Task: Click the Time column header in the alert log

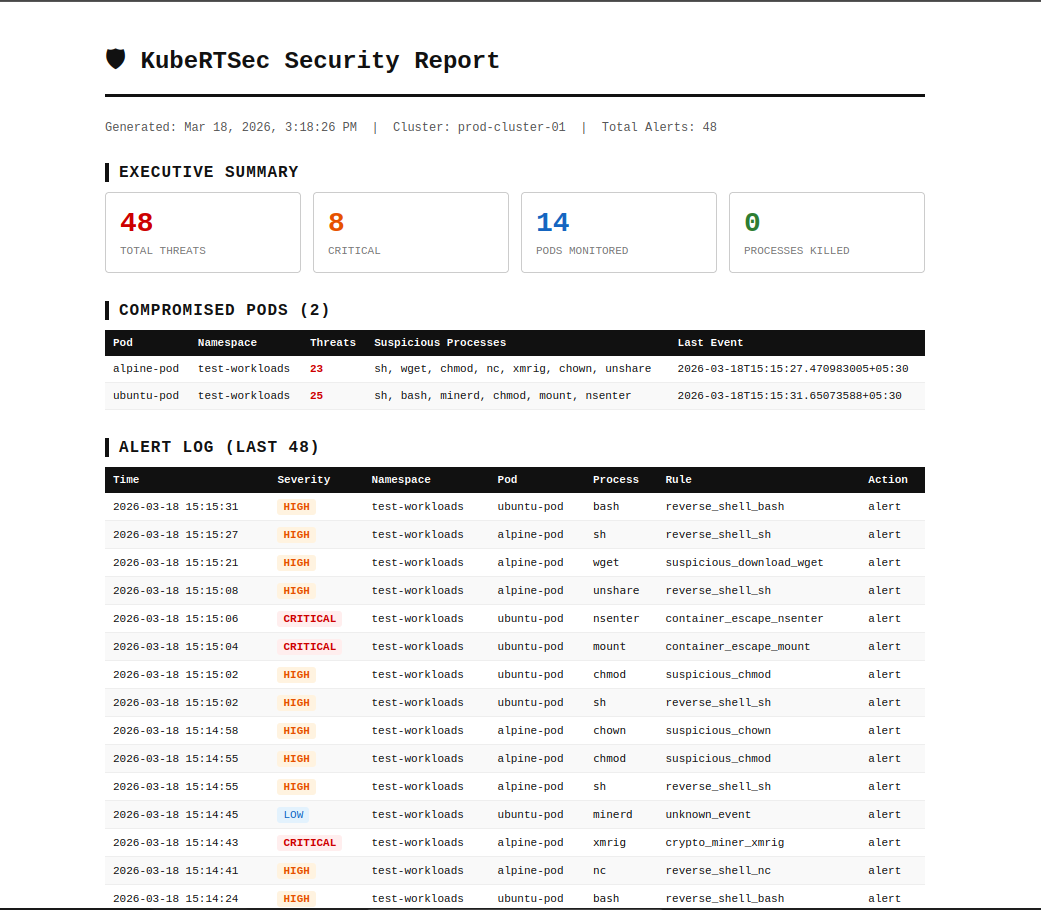Action: [126, 479]
